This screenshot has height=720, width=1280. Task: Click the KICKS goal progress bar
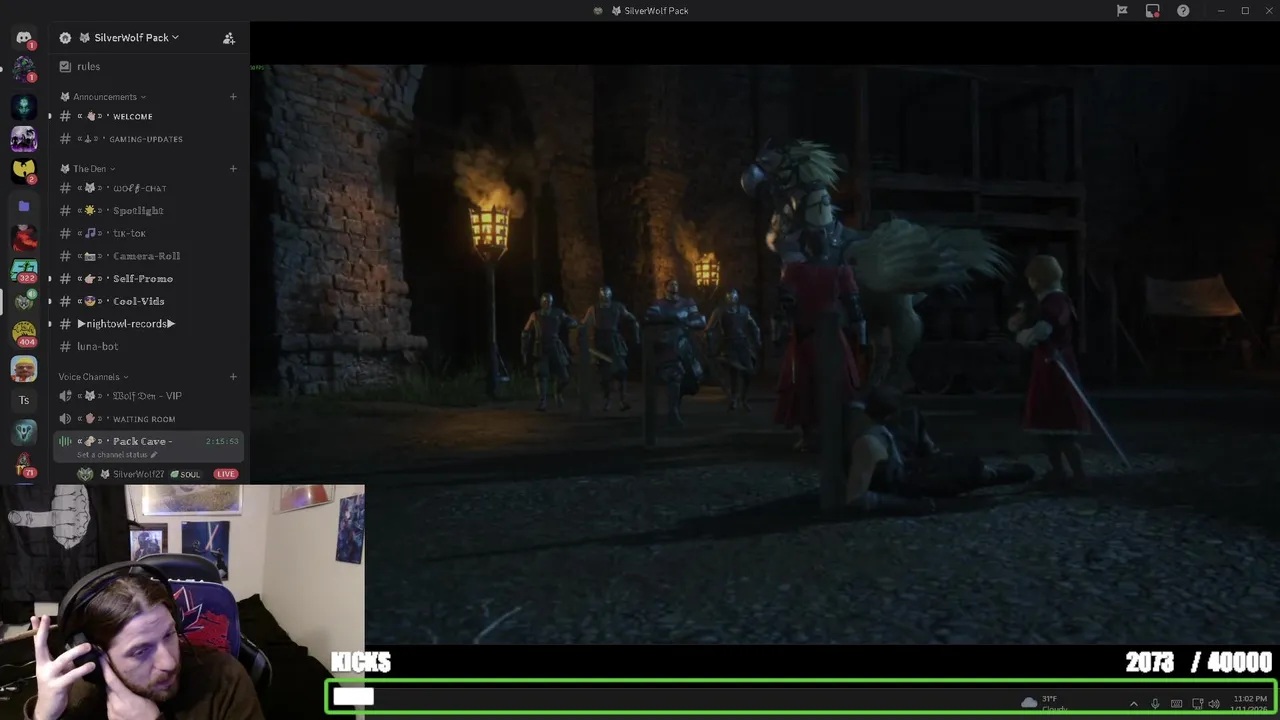coord(801,697)
